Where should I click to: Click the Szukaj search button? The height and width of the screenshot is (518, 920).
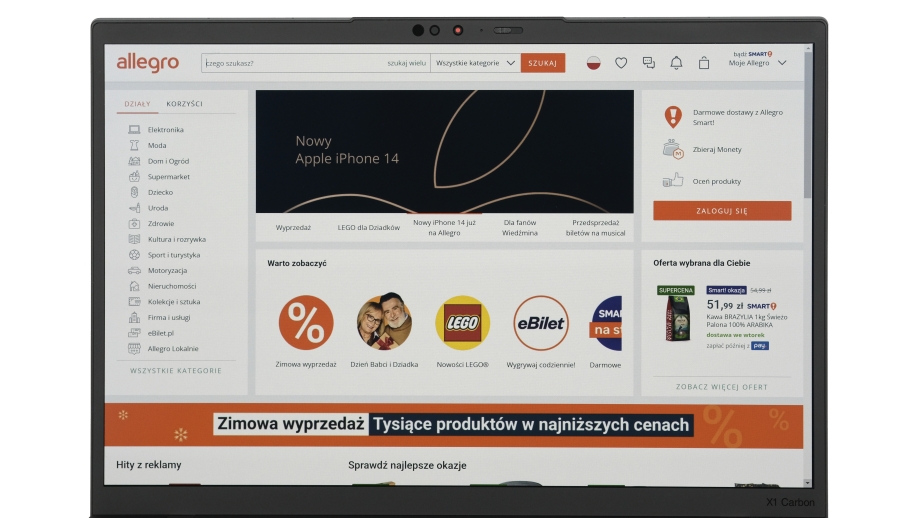point(543,63)
